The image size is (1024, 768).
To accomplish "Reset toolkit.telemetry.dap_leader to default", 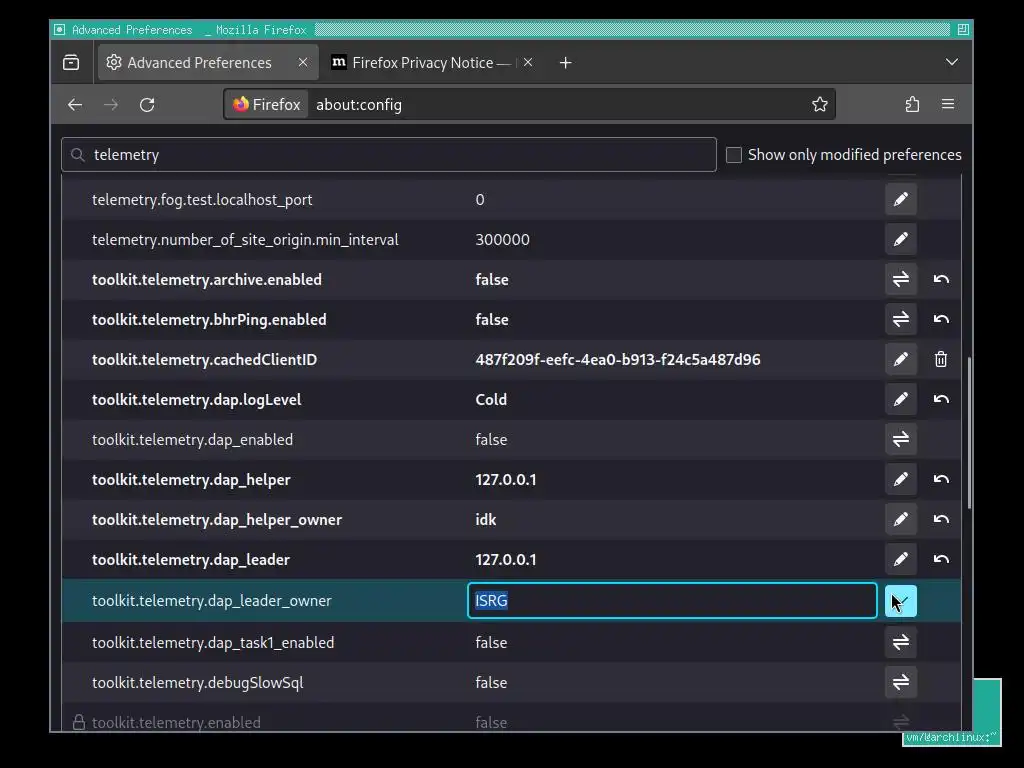I will click(x=940, y=559).
